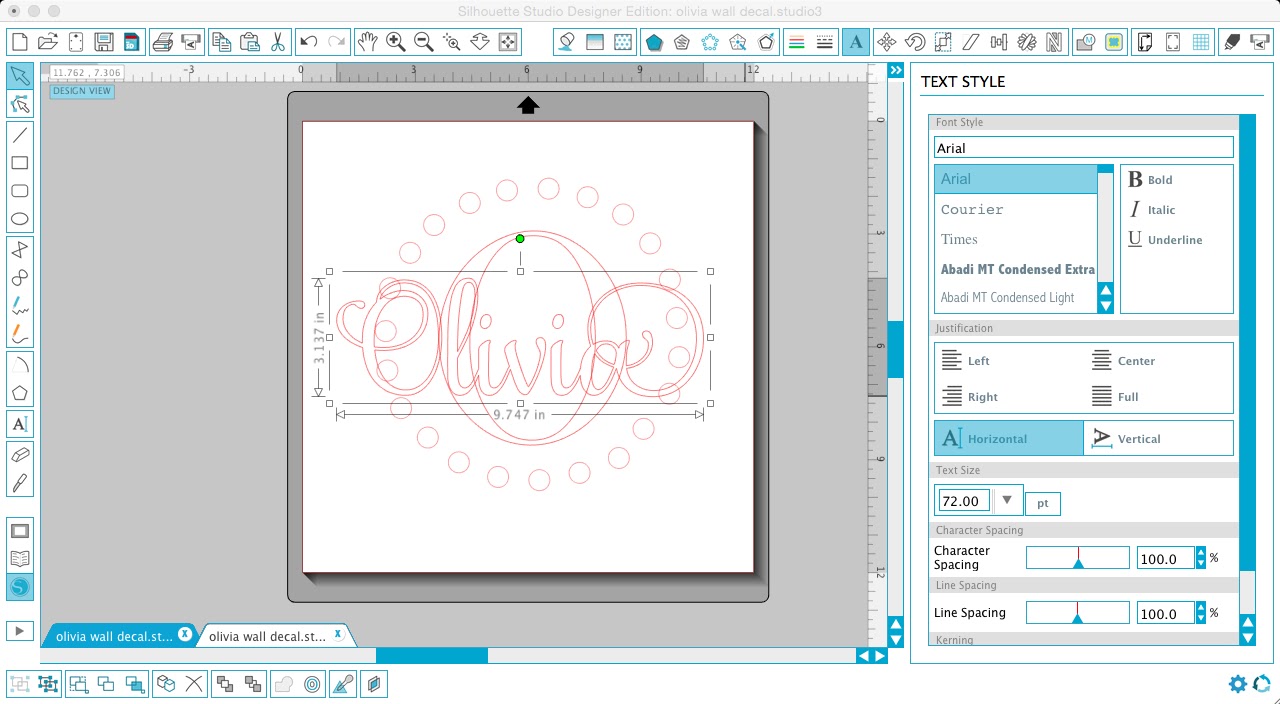Click the Send to Silhouette arrow icon
Screen dimensions: 1280x704
20,630
